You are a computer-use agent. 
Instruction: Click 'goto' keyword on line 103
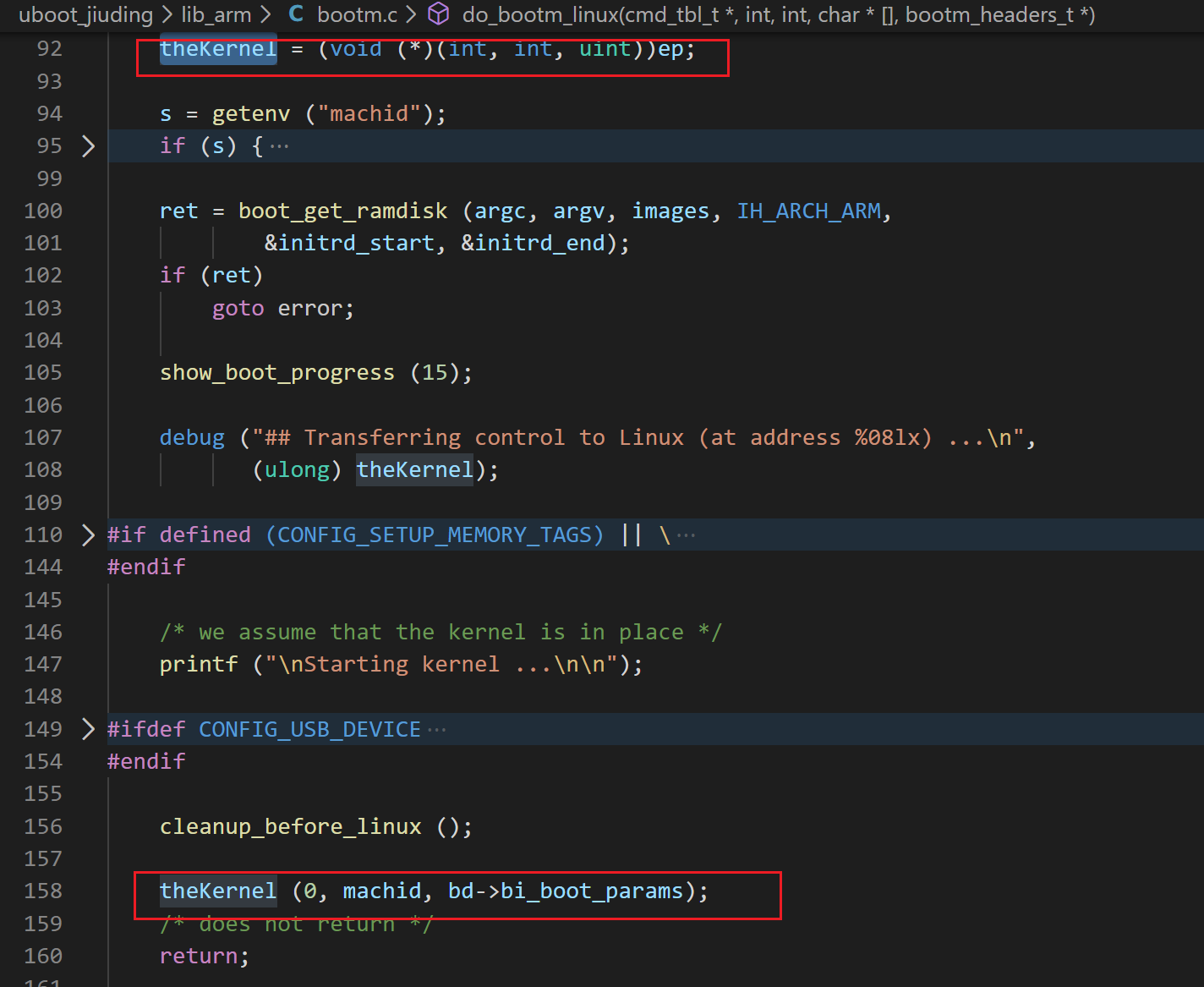(x=238, y=308)
